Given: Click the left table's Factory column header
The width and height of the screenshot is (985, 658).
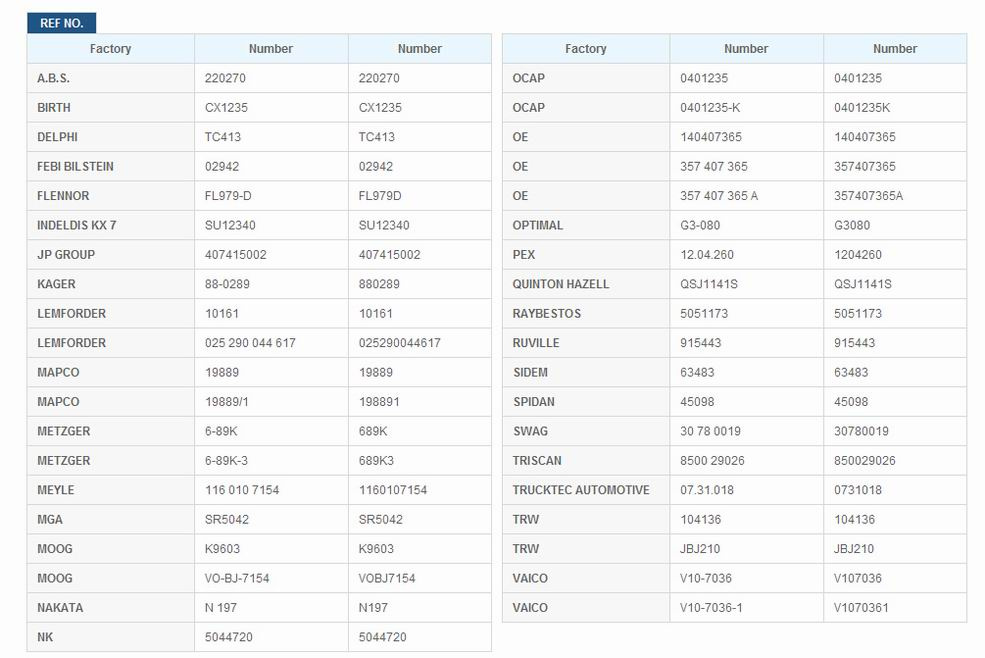Looking at the screenshot, I should point(111,48).
